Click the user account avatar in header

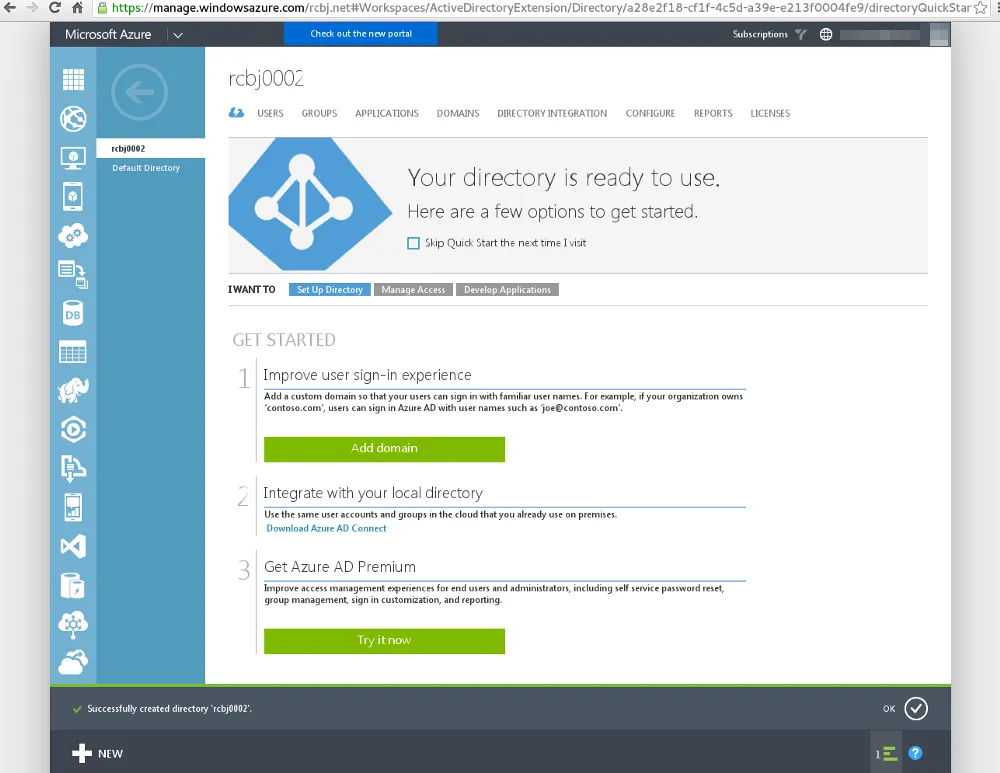(939, 34)
